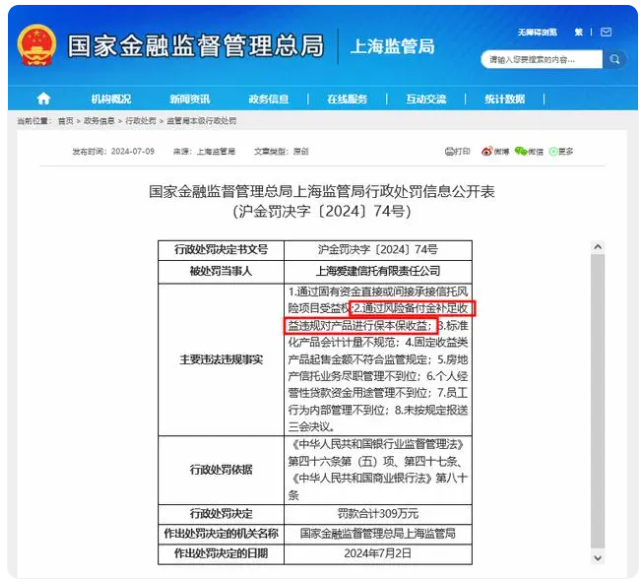
Task: Click breadcrumb 监管局本级行政处罚
Action: (x=201, y=121)
